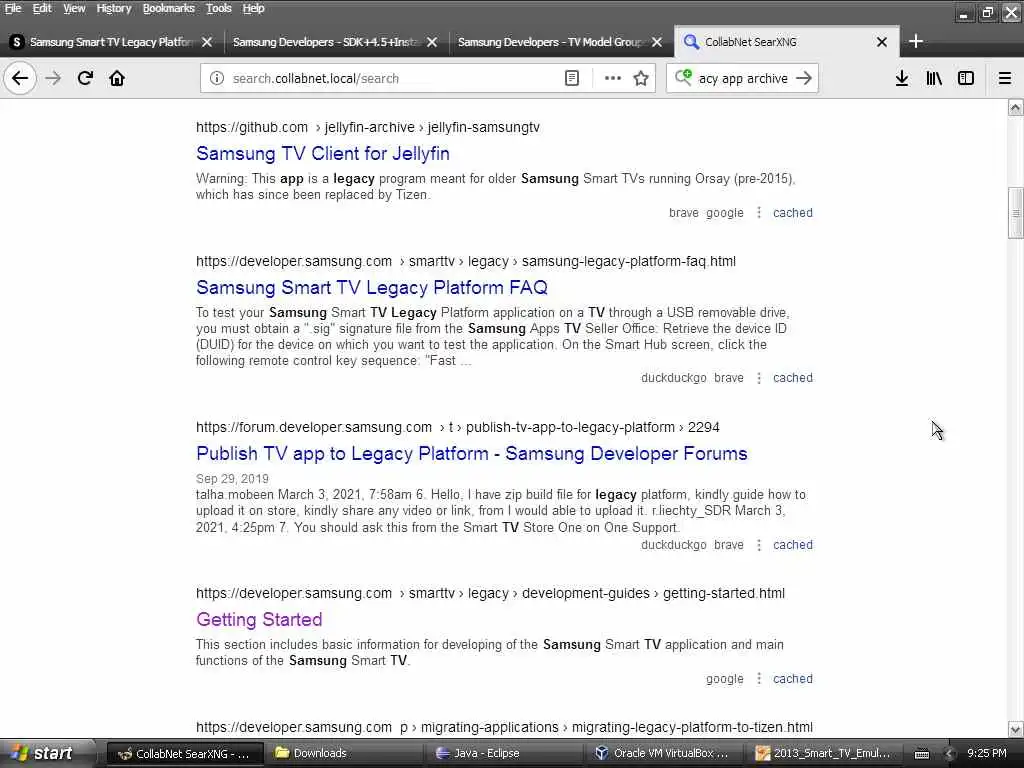
Task: Click the search box with 'acy app archive'
Action: pos(743,78)
